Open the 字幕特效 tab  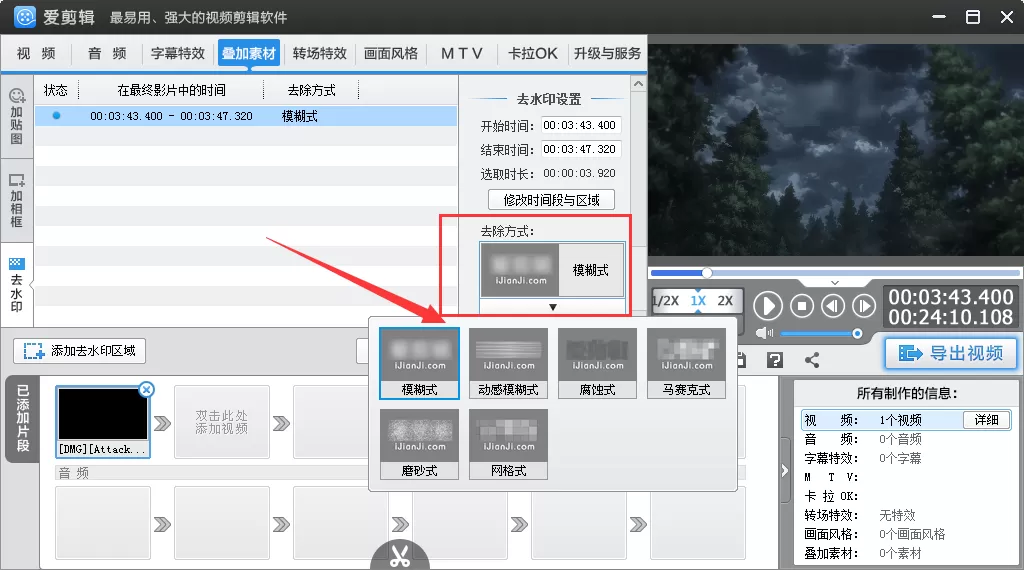178,53
